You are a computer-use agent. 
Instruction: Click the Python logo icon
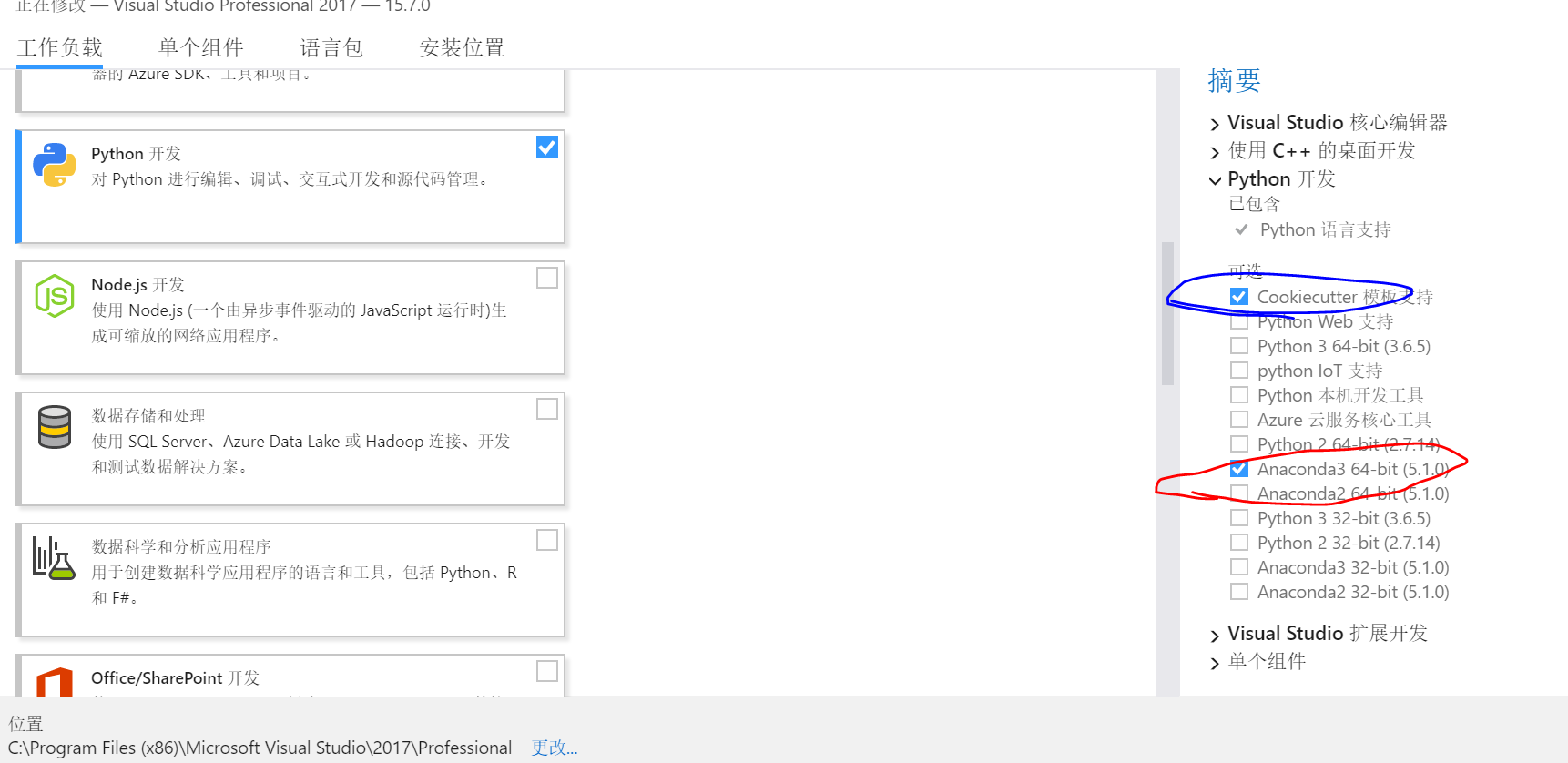(55, 165)
